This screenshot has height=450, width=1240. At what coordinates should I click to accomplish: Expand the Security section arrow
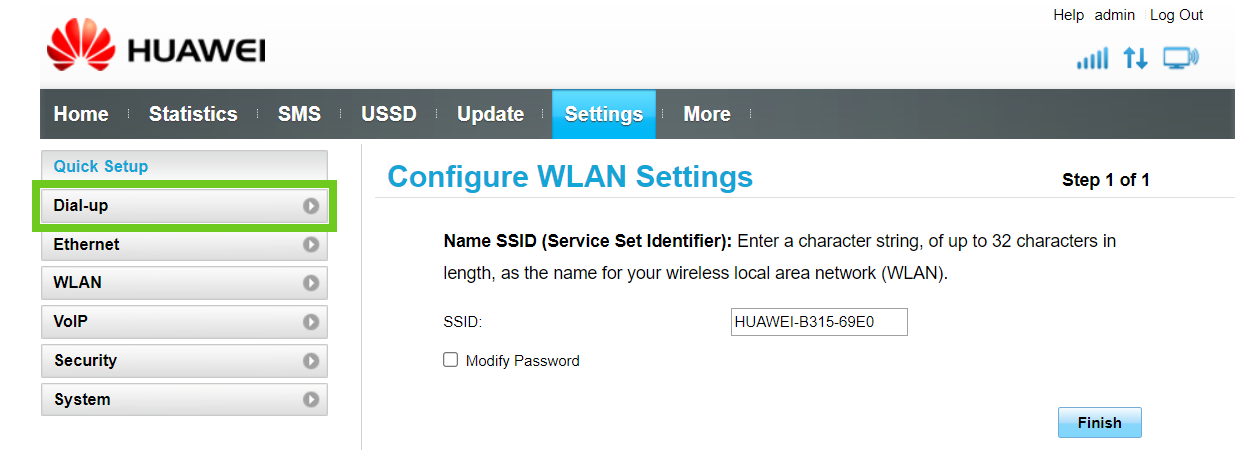point(311,361)
